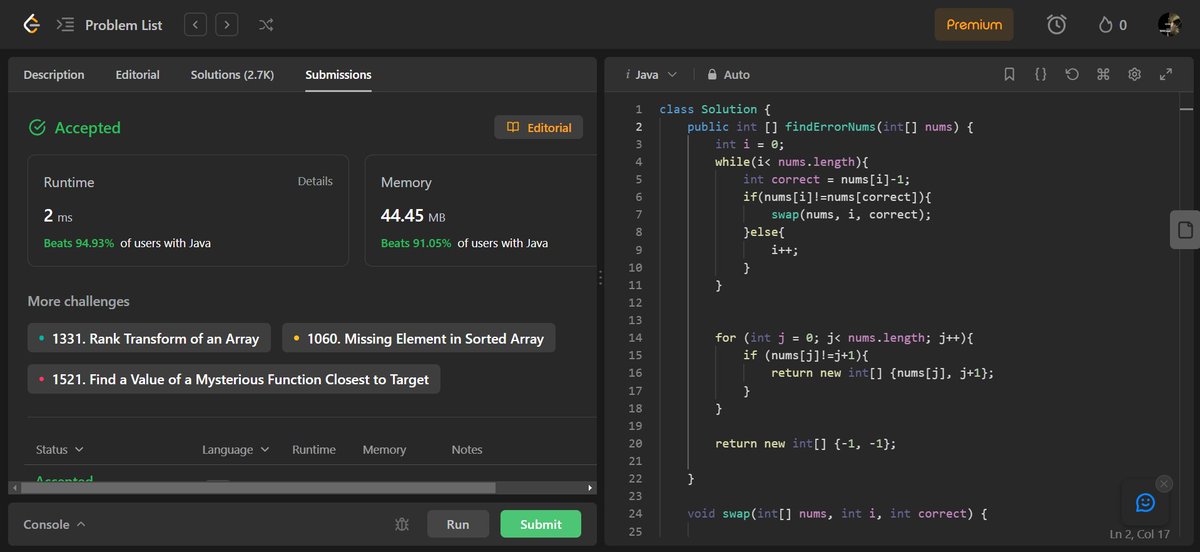1200x552 pixels.
Task: Click the Notes column header
Action: tap(467, 450)
